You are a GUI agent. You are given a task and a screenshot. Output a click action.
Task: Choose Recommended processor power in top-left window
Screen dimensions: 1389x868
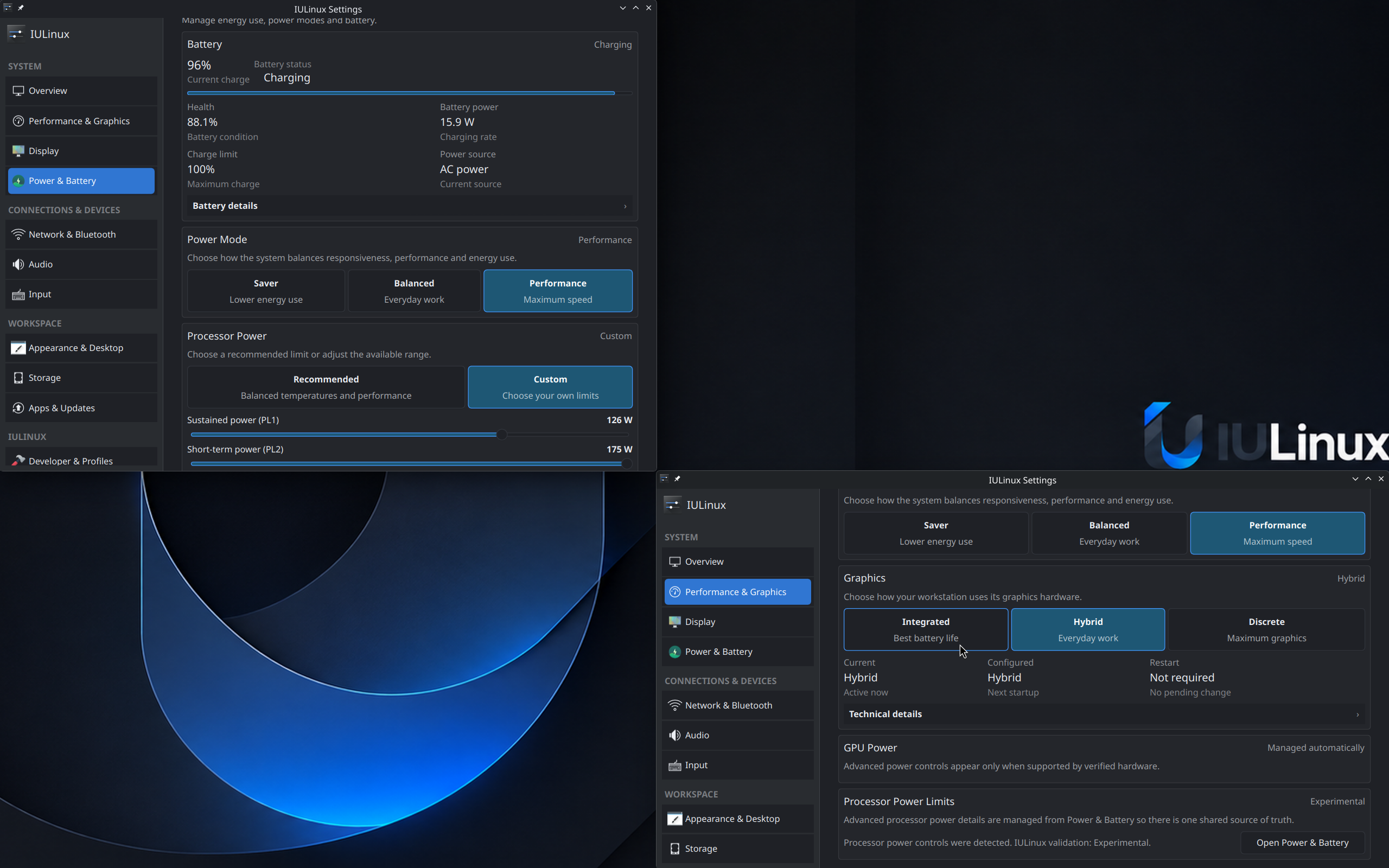pyautogui.click(x=326, y=387)
